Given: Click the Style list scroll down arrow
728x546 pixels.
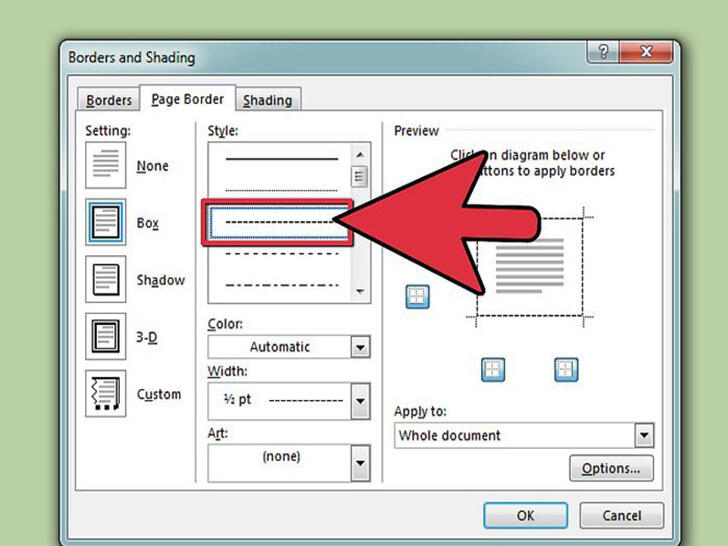Looking at the screenshot, I should coord(360,292).
